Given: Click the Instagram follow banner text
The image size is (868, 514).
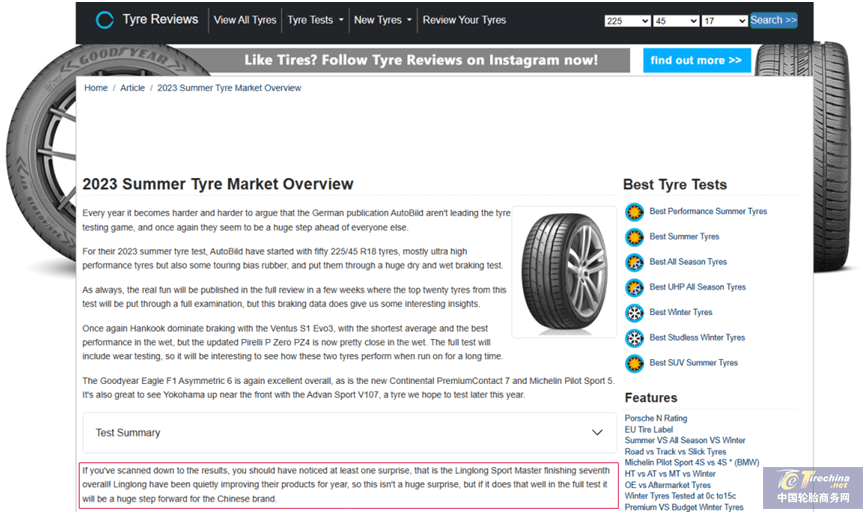Looking at the screenshot, I should point(421,60).
